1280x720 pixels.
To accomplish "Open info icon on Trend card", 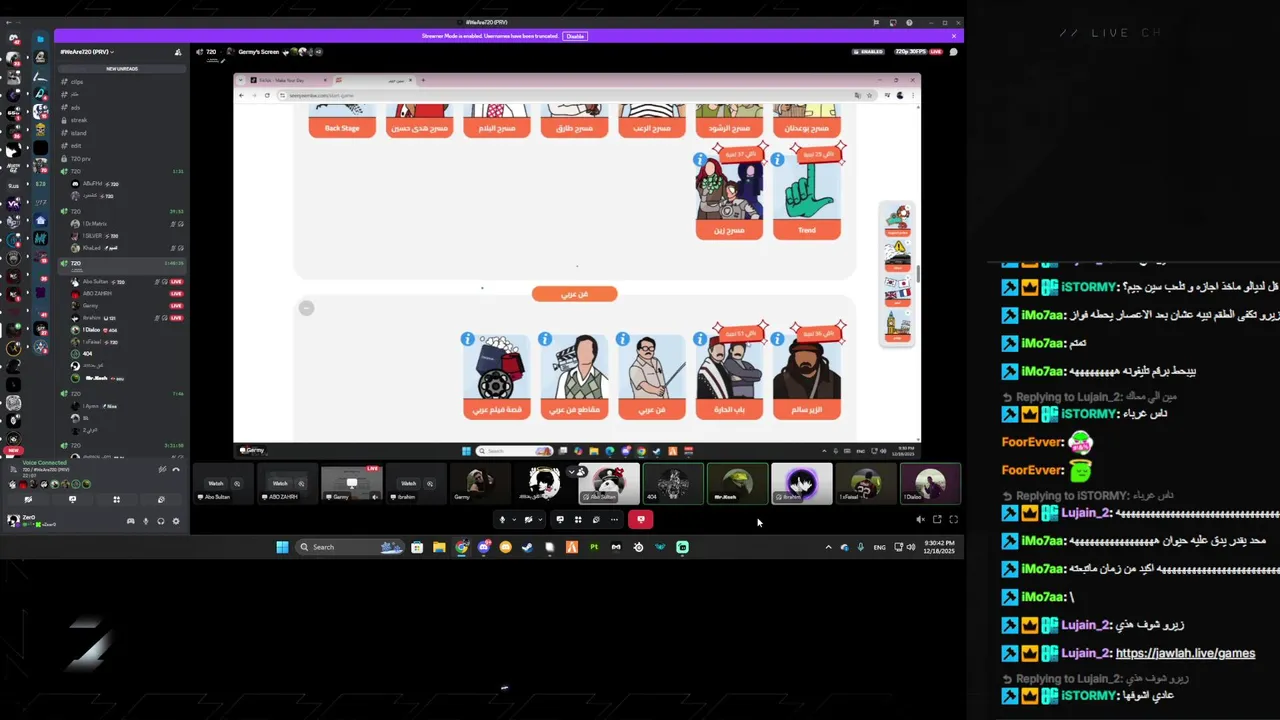I will tap(777, 159).
